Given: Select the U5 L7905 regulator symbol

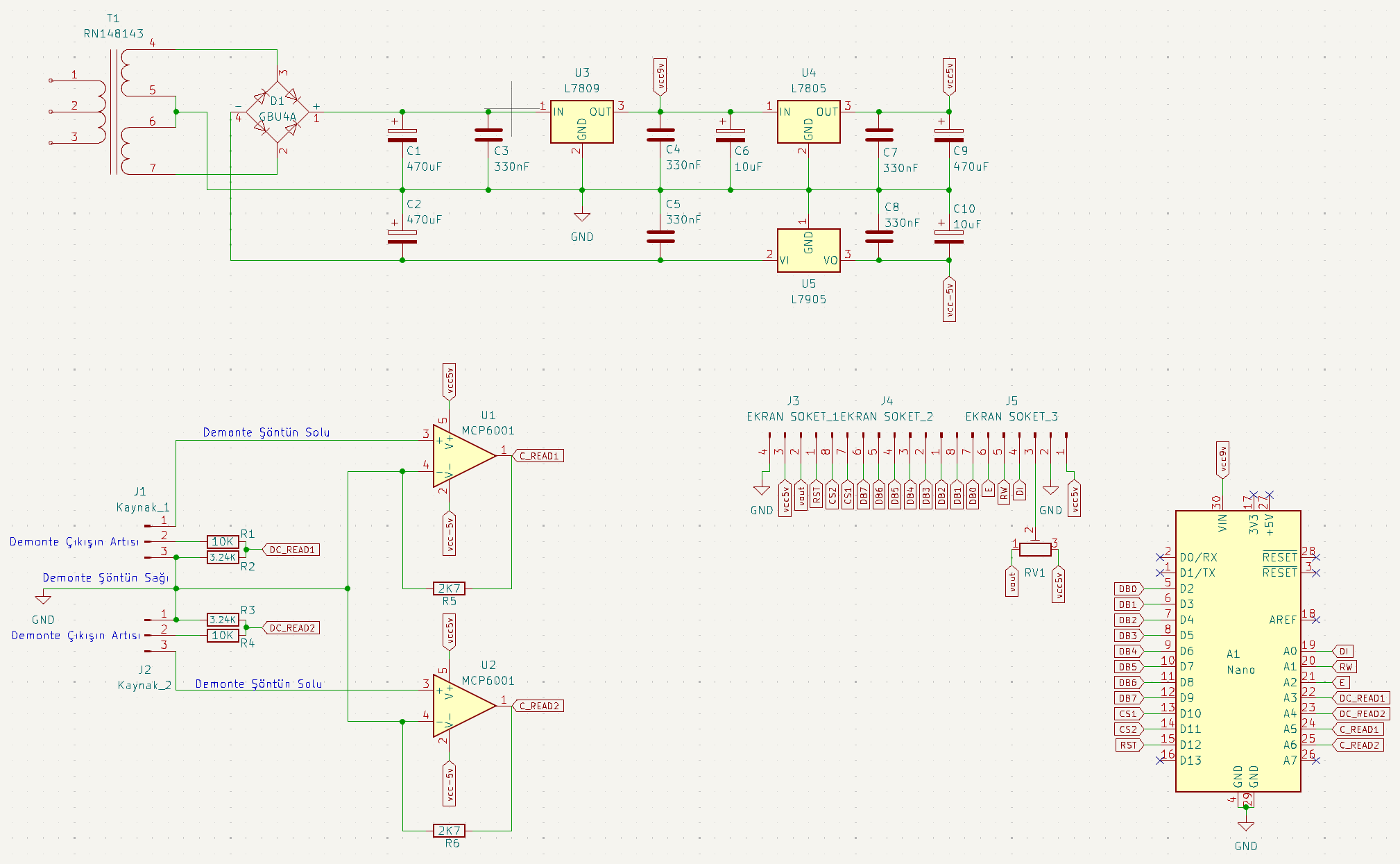Looking at the screenshot, I should pyautogui.click(x=808, y=251).
